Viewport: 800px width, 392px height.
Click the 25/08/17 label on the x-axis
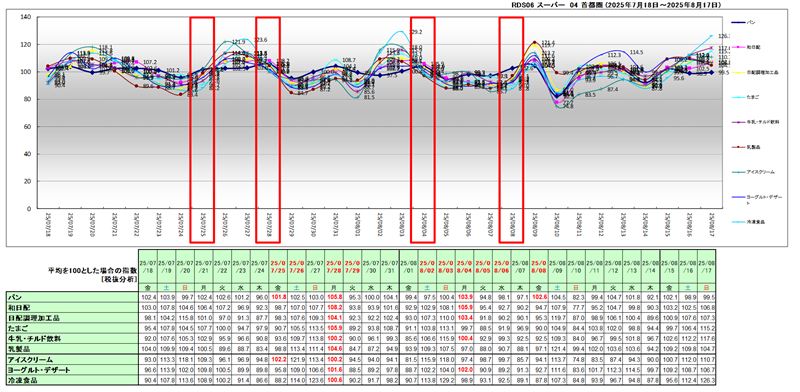[x=713, y=224]
